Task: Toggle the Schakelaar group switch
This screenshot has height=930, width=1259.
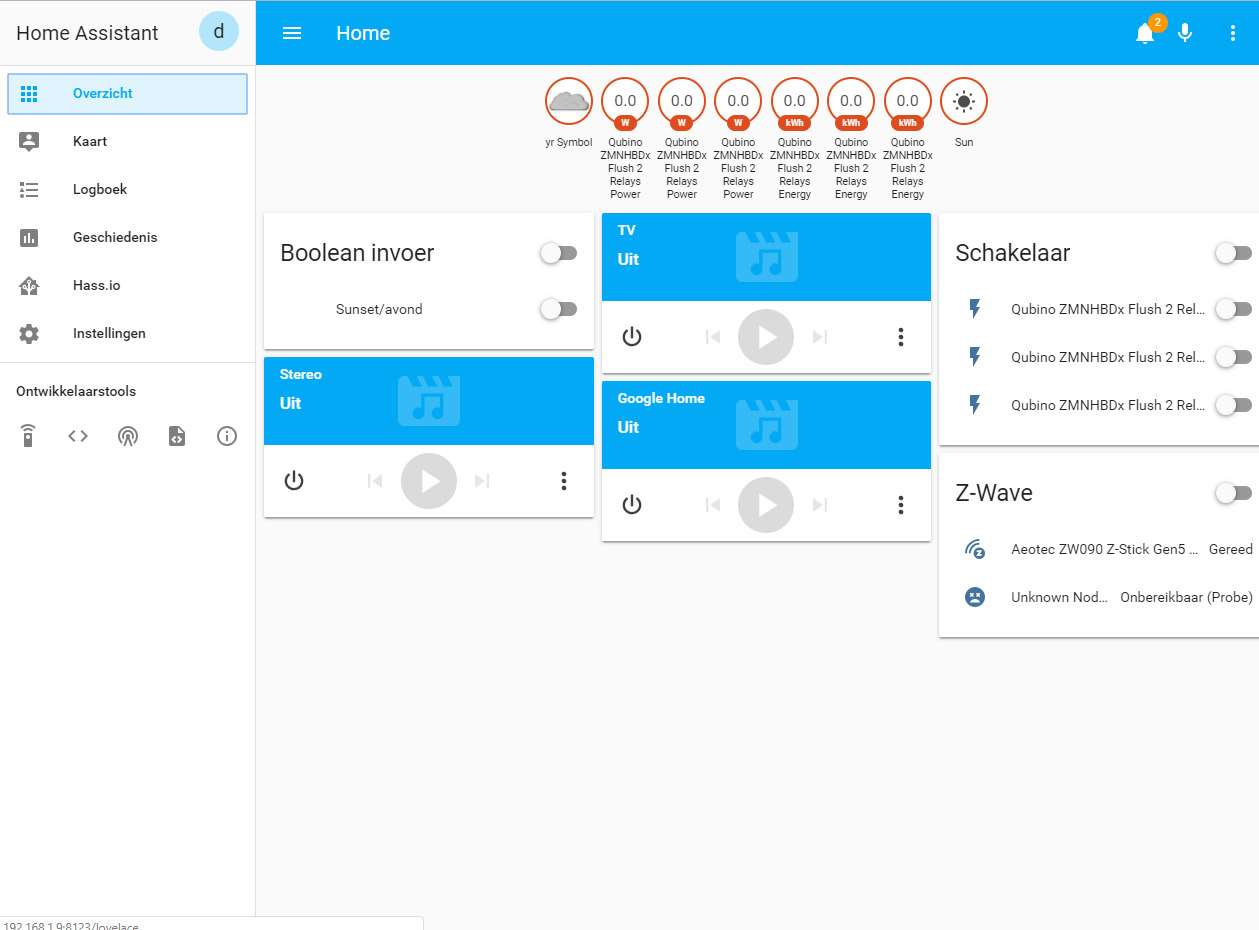Action: click(1234, 254)
